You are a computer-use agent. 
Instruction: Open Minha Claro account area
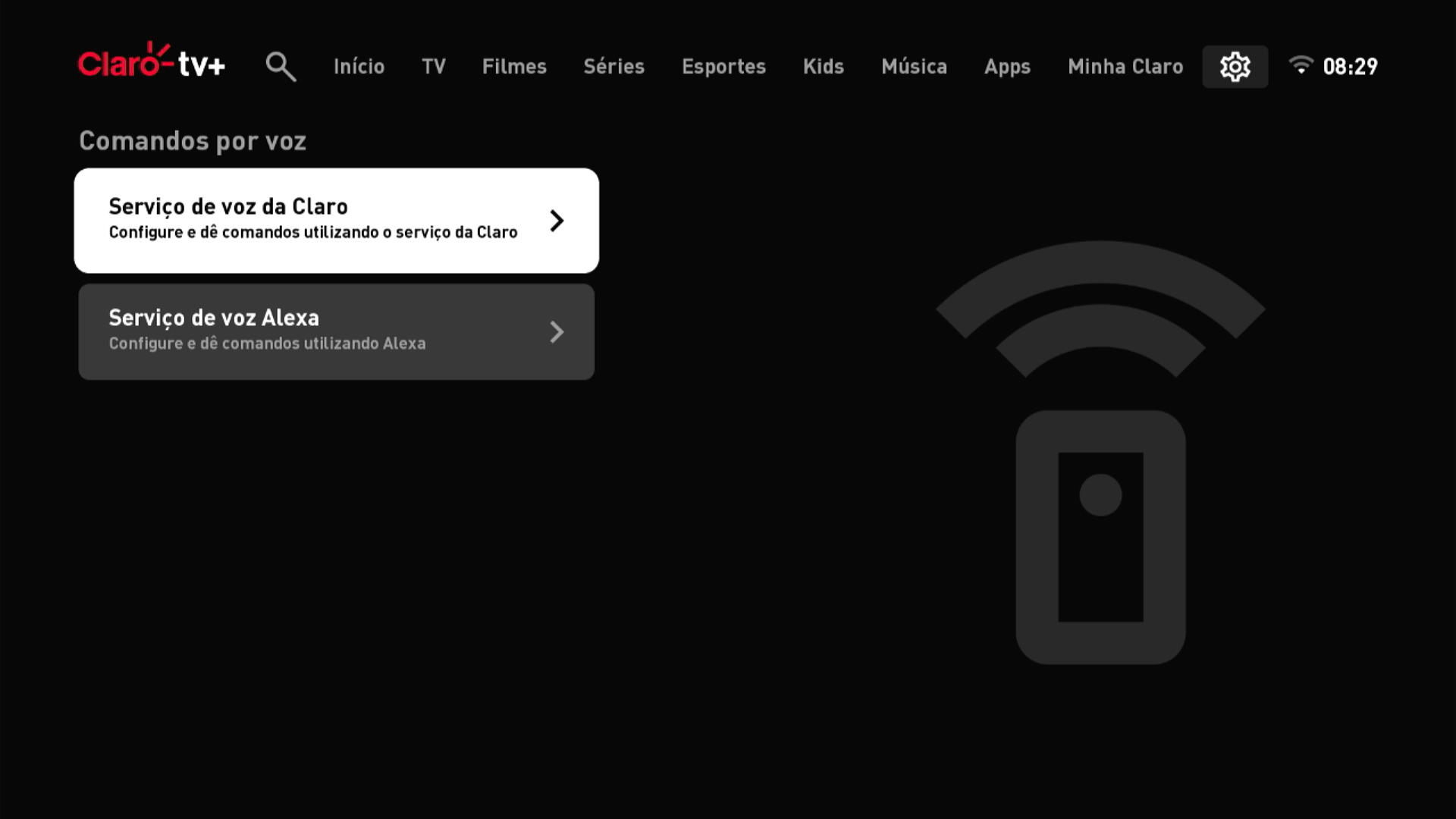click(x=1125, y=67)
